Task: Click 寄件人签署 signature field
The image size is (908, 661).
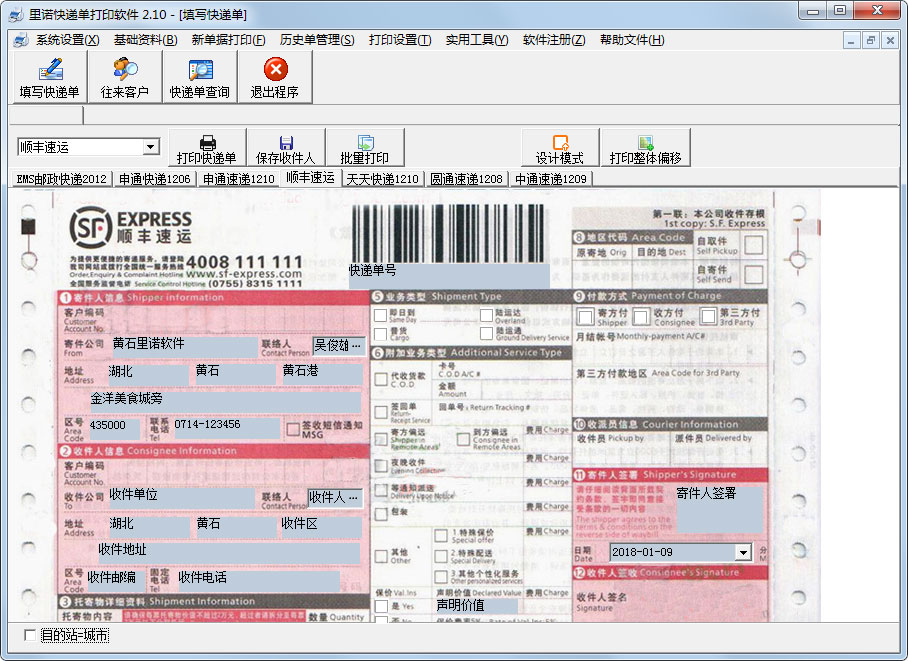Action: [719, 509]
